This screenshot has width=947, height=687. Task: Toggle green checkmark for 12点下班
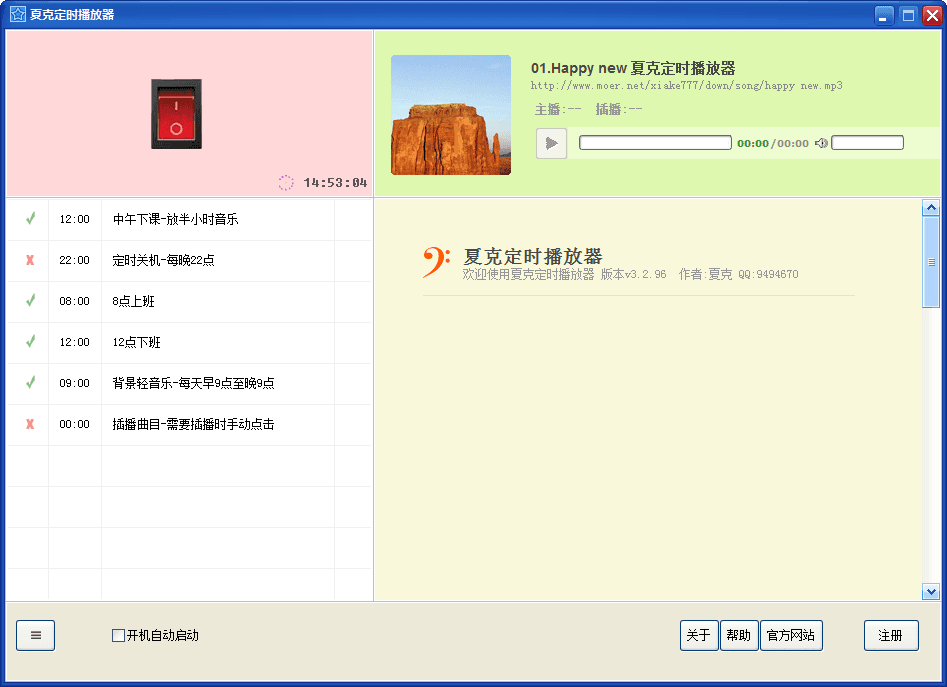click(30, 342)
